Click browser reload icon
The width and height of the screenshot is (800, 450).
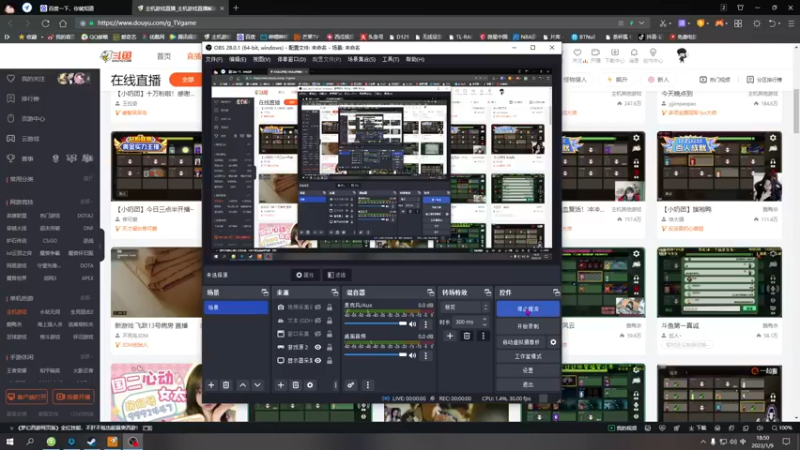pyautogui.click(x=45, y=23)
